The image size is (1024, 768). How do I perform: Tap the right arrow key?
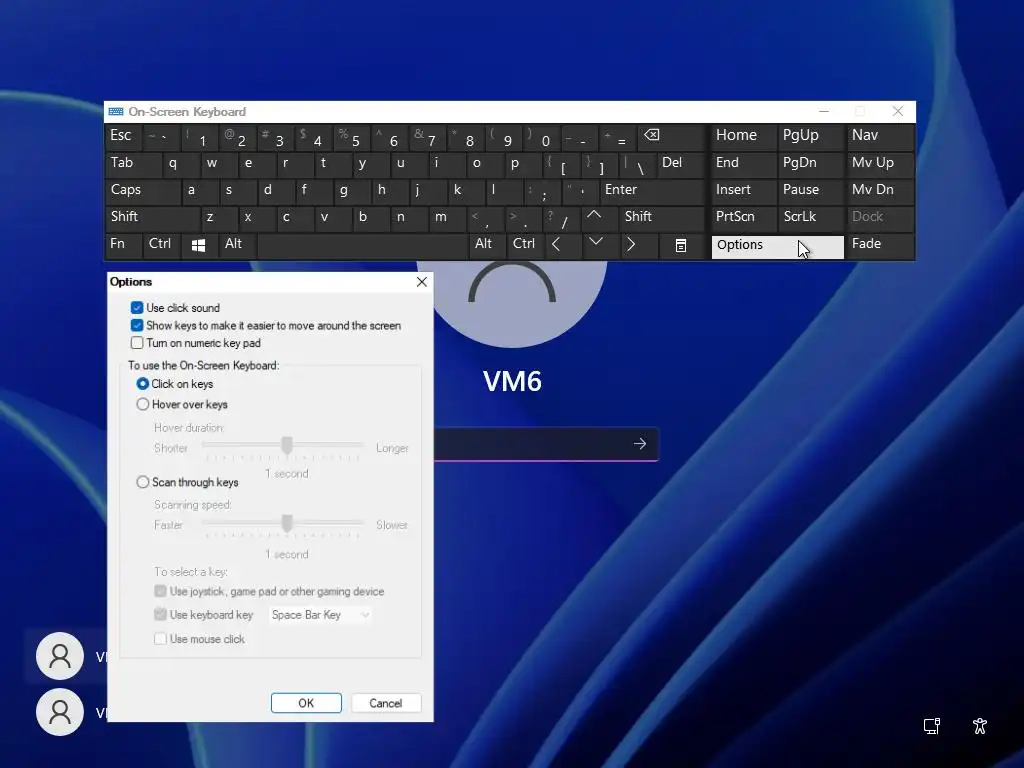(x=632, y=246)
